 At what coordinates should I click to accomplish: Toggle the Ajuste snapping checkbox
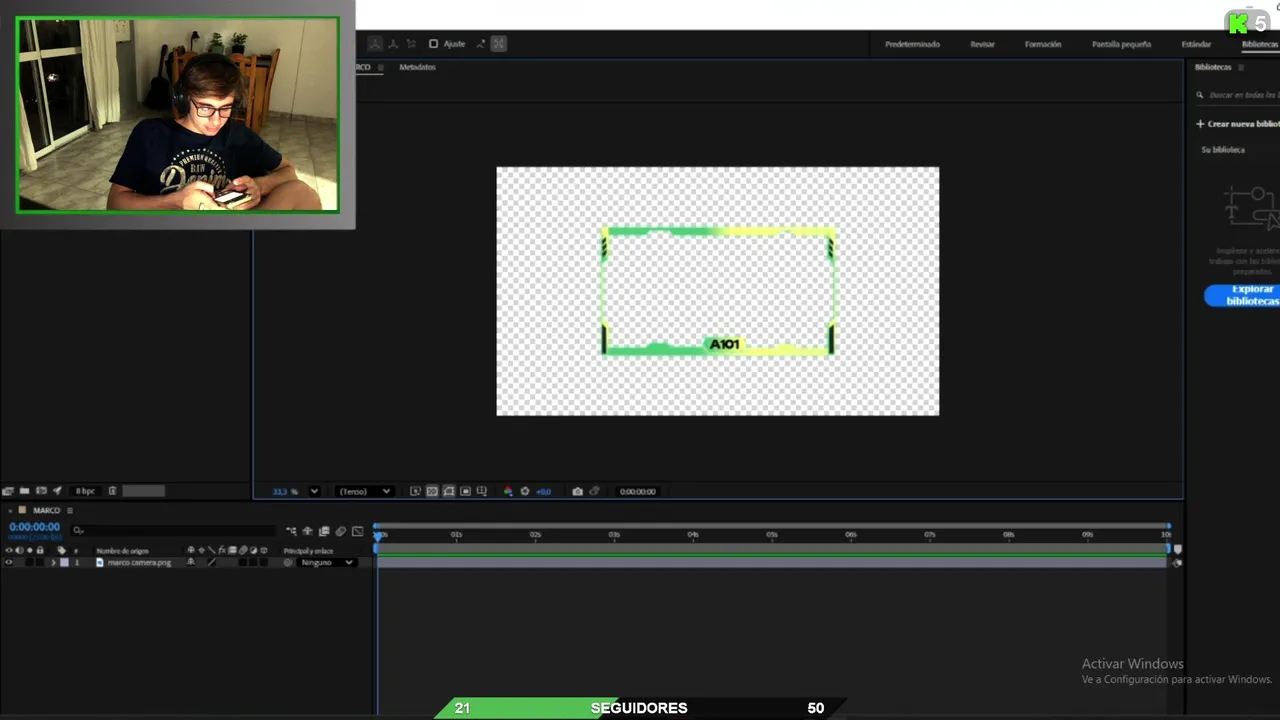433,44
